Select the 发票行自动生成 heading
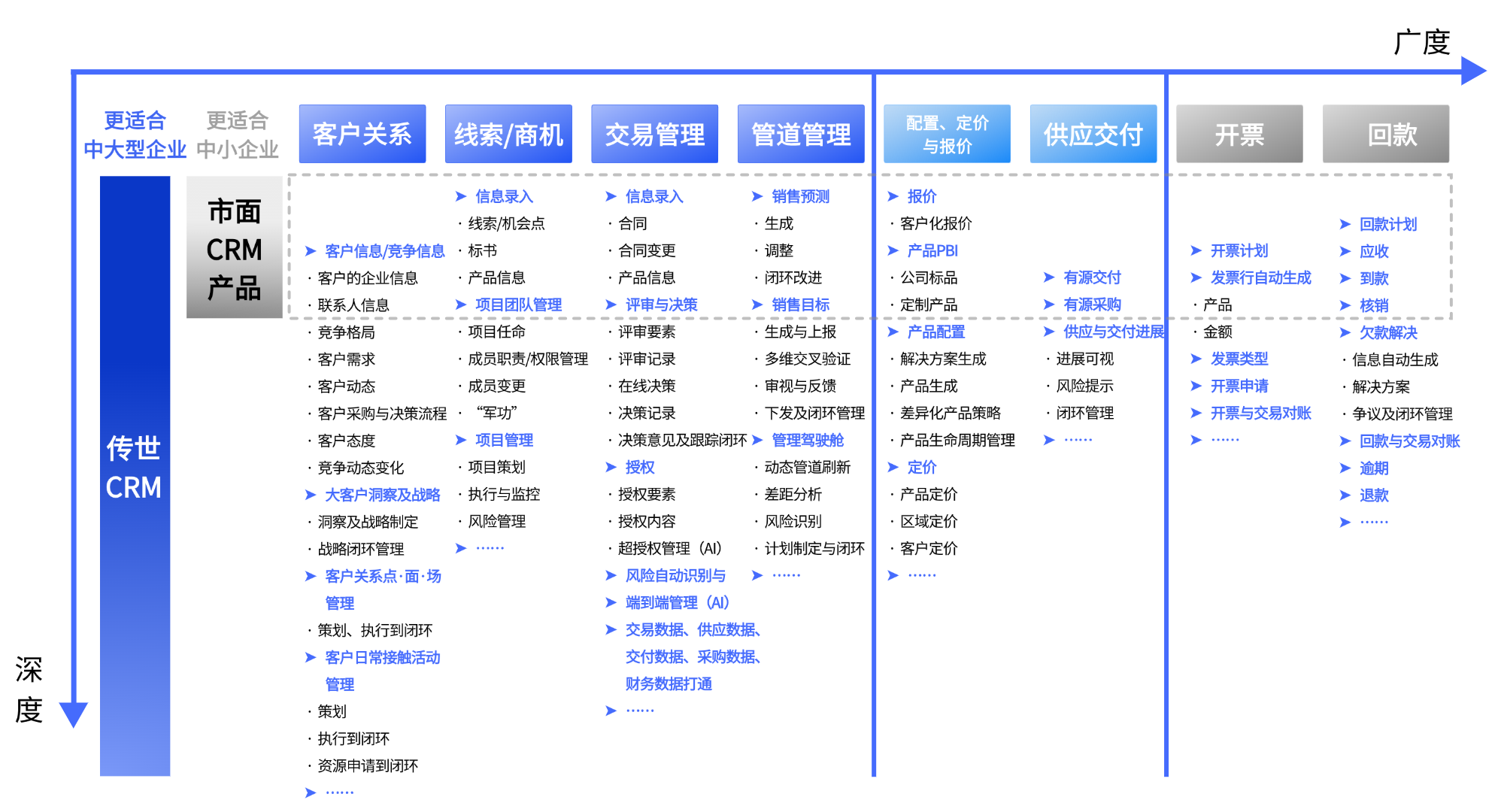Screen dimensions: 1504x812 [x=1260, y=277]
